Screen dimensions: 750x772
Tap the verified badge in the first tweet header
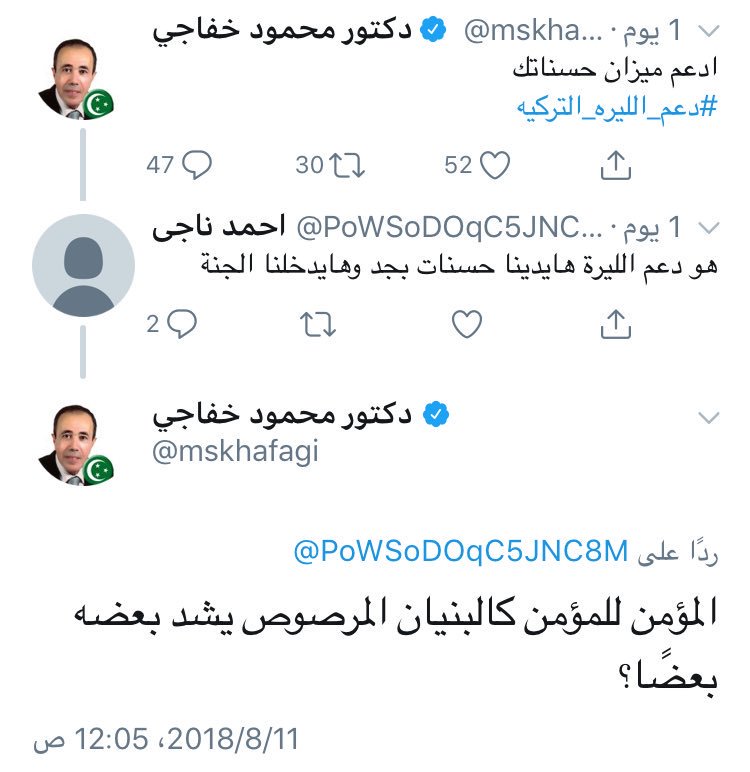(x=433, y=30)
